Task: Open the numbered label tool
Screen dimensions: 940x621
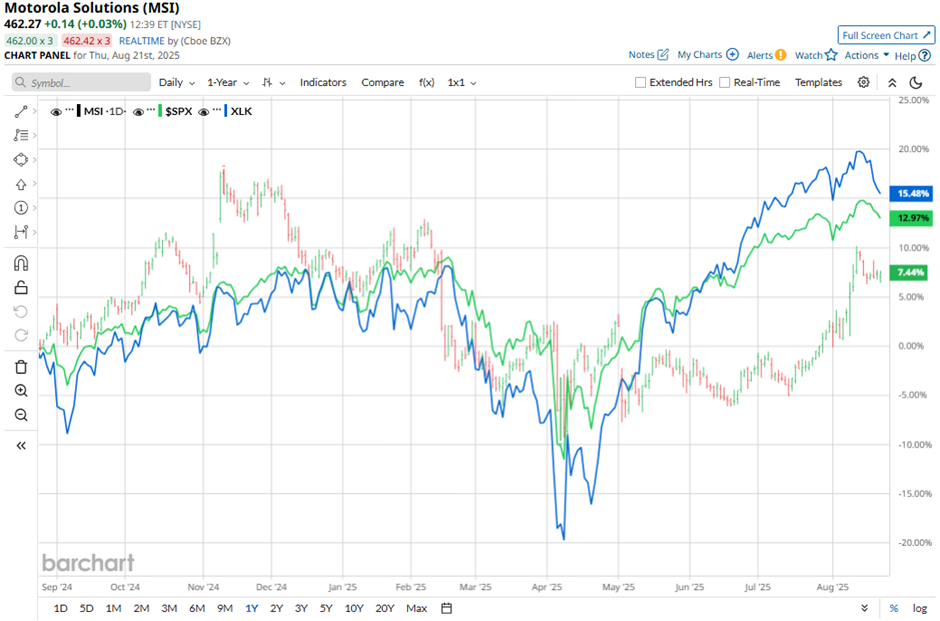Action: pos(20,208)
